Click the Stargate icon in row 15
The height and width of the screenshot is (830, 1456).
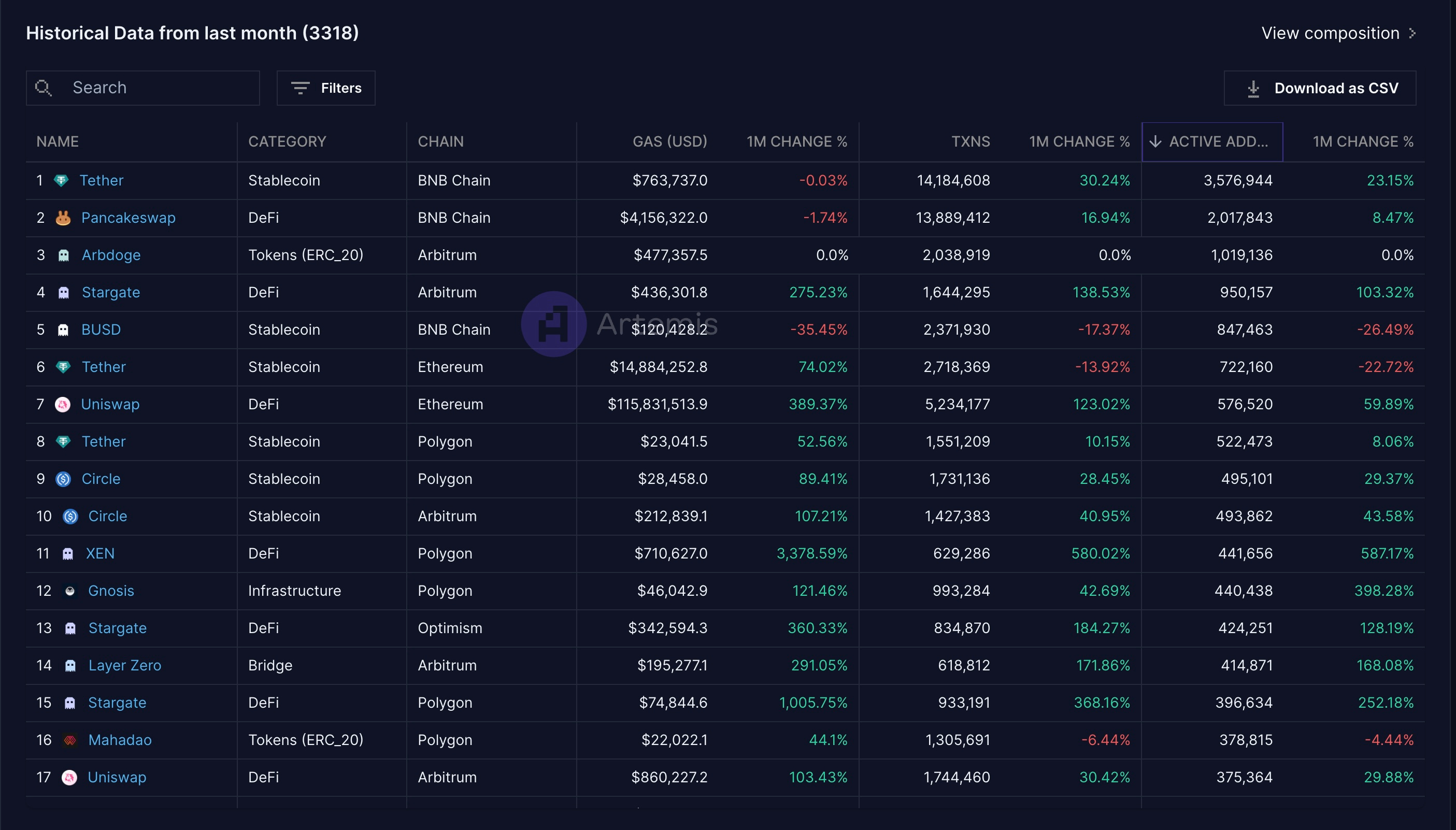tap(69, 703)
